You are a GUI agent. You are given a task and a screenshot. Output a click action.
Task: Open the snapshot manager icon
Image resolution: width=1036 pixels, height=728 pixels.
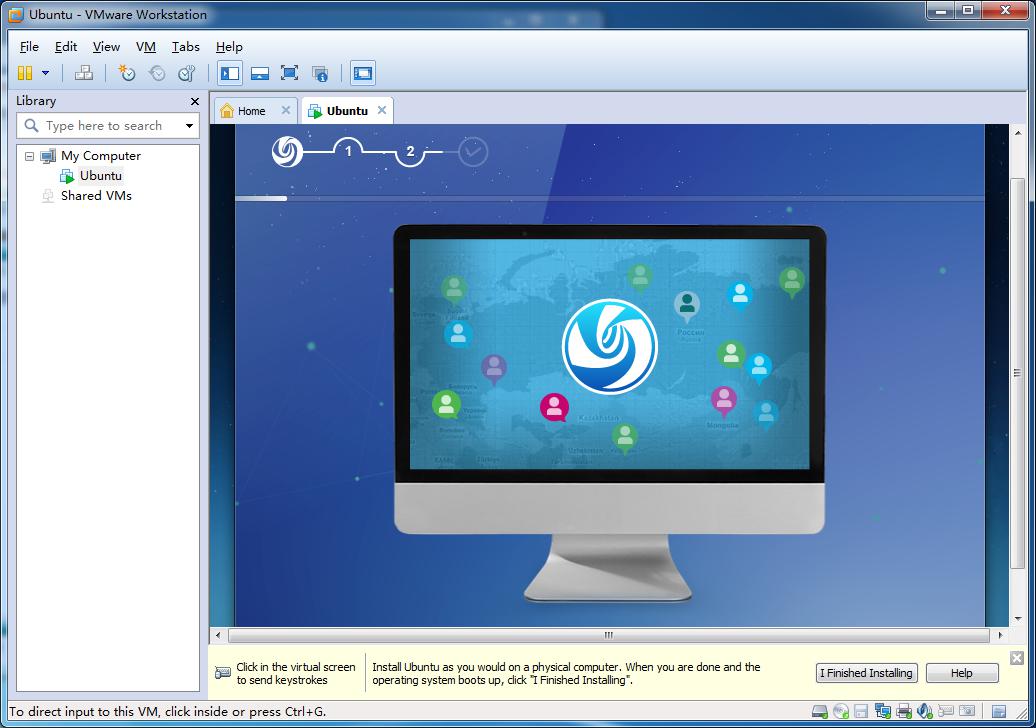pos(187,73)
